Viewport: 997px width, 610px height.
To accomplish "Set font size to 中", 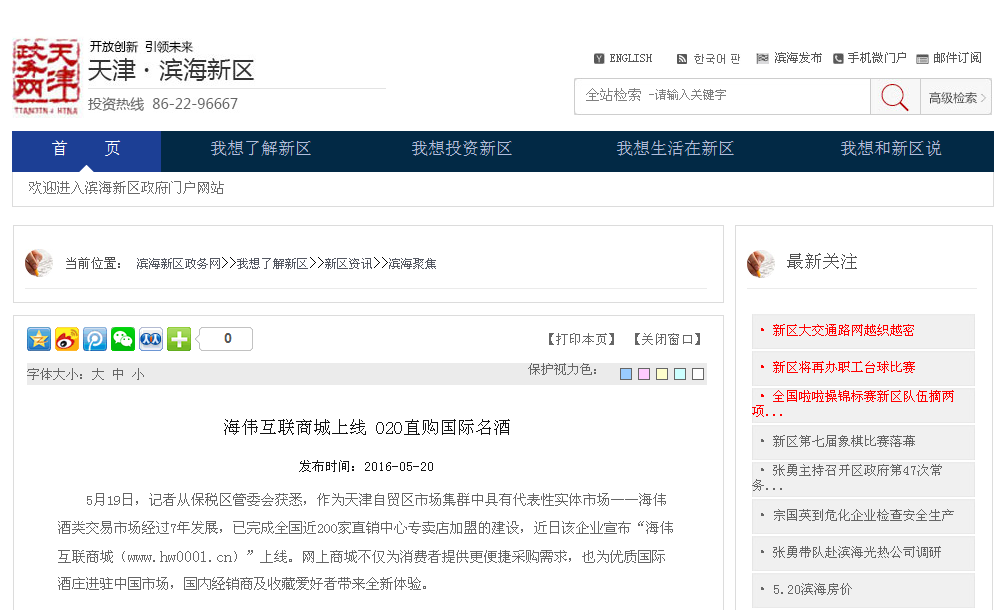I will (x=118, y=375).
